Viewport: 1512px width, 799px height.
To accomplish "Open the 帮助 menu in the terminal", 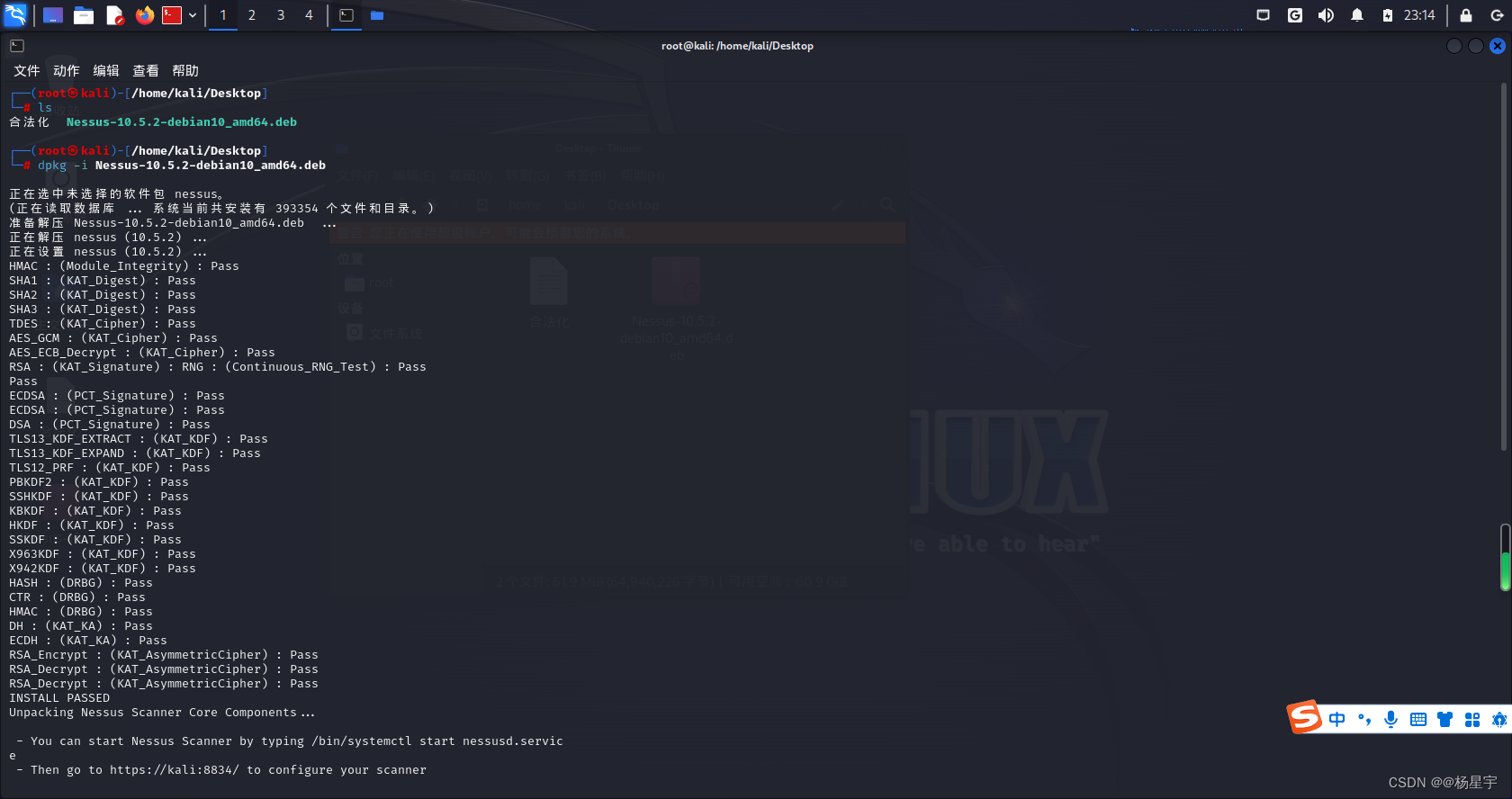I will tap(185, 71).
